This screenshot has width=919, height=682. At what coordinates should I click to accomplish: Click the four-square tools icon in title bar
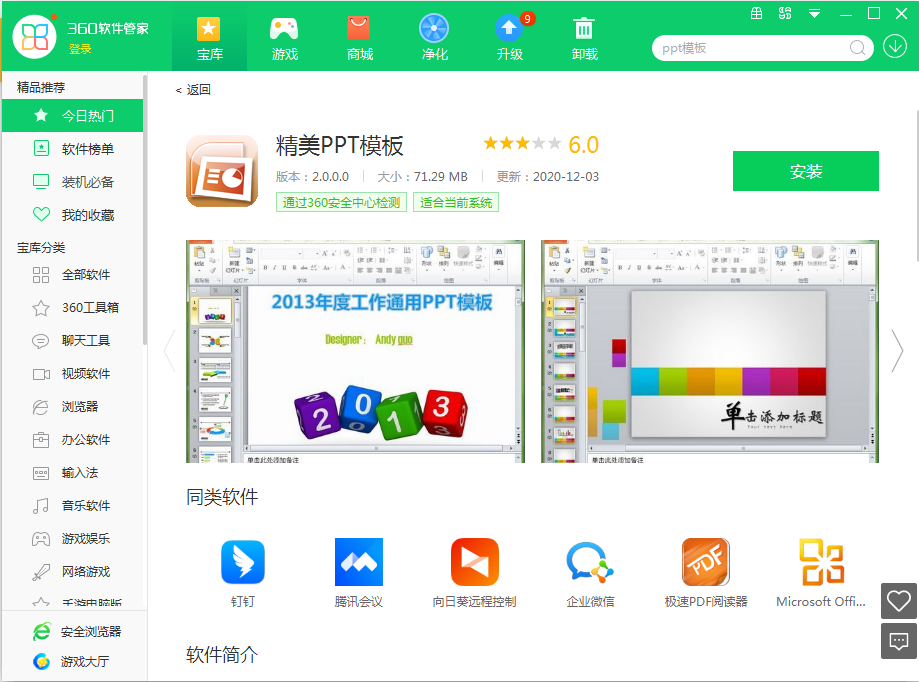pyautogui.click(x=785, y=13)
